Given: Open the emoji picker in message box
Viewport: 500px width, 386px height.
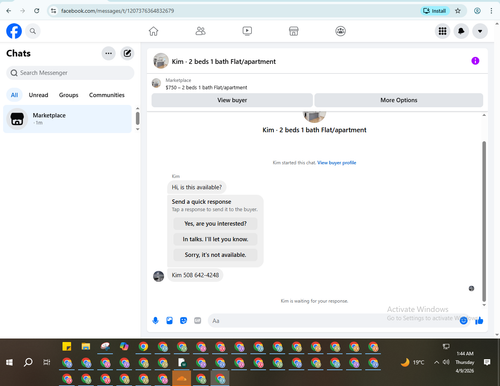Looking at the screenshot, I should (463, 321).
